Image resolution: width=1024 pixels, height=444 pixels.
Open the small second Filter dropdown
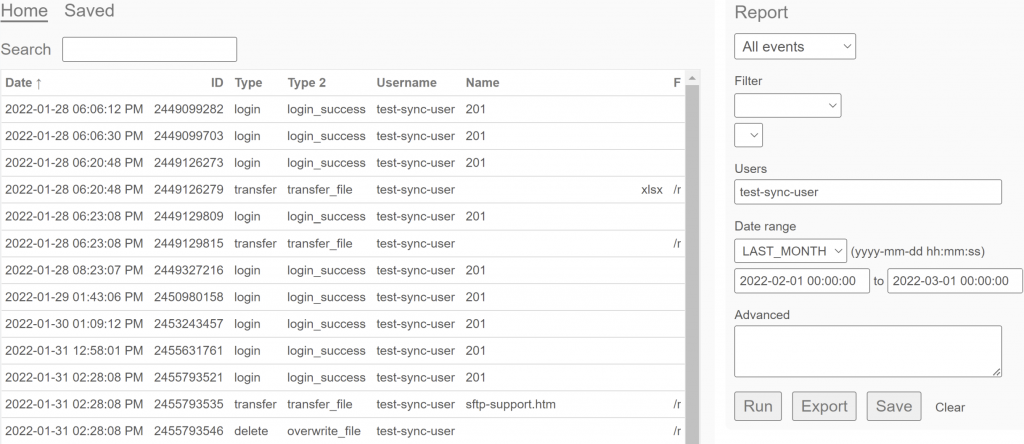coord(748,135)
